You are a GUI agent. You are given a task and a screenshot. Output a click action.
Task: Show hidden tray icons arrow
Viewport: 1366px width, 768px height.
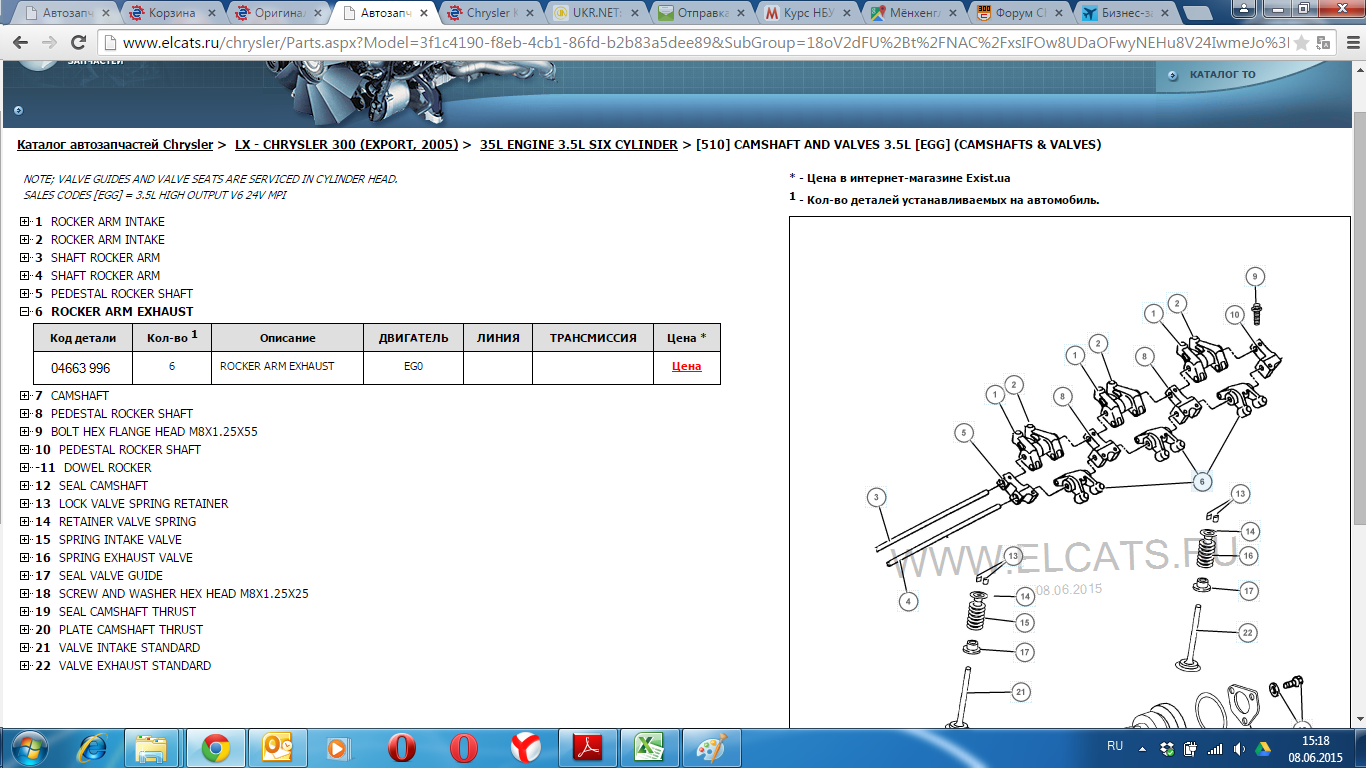1143,748
